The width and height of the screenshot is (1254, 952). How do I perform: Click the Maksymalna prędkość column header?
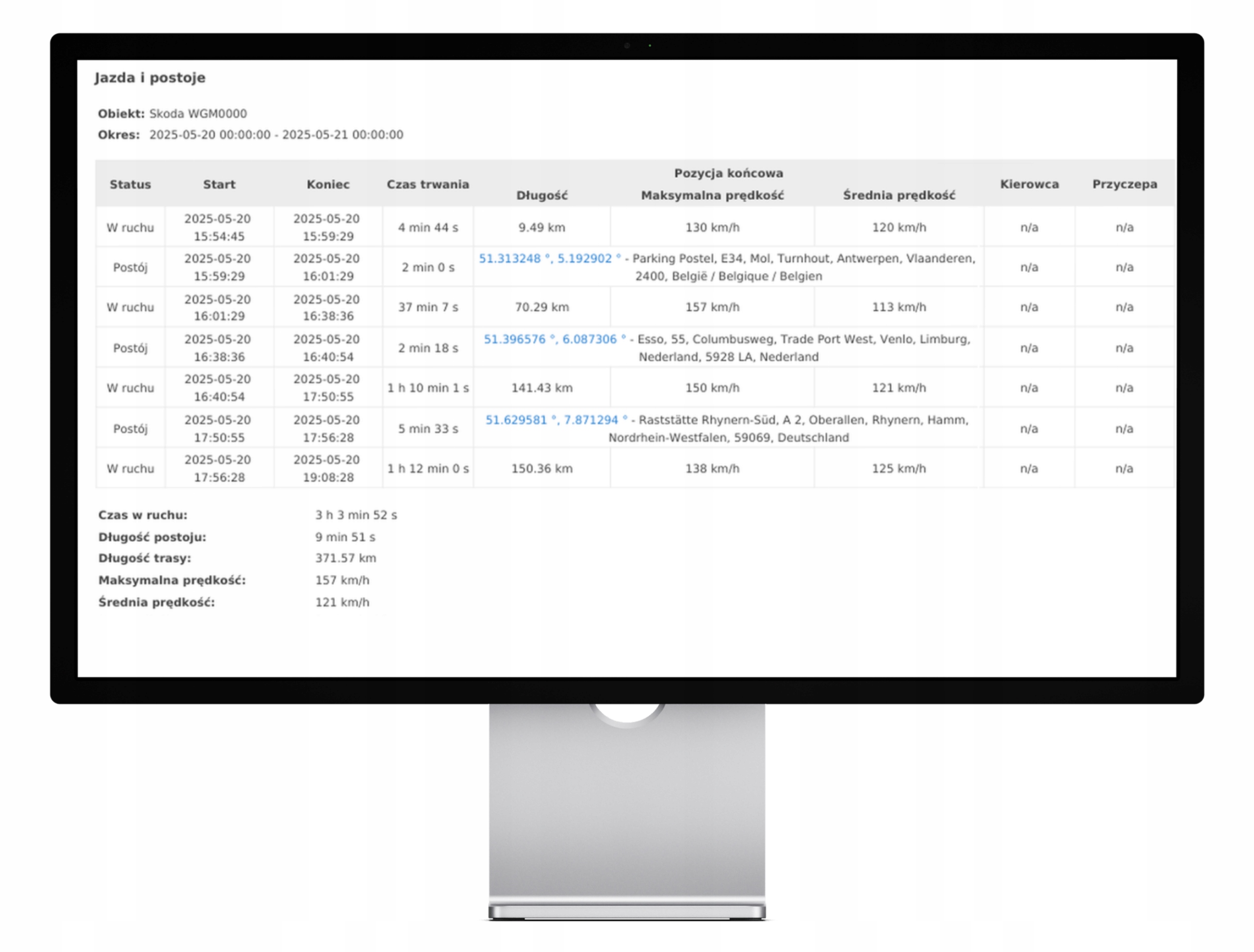(x=712, y=195)
